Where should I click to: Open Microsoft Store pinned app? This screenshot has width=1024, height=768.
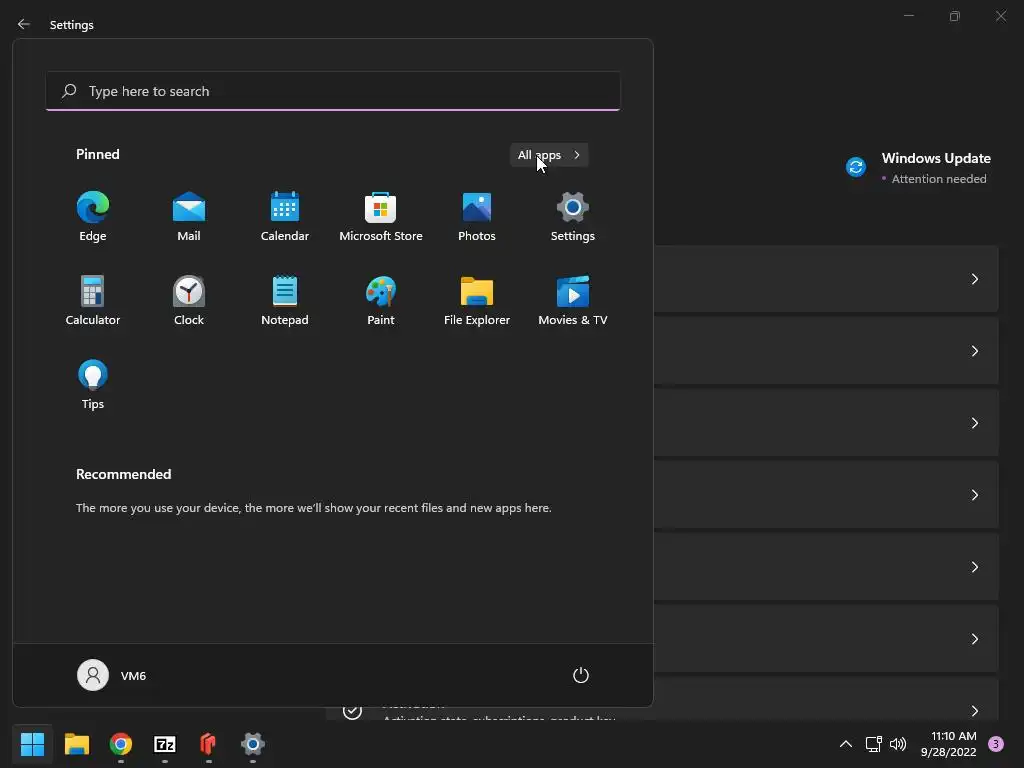coord(381,217)
